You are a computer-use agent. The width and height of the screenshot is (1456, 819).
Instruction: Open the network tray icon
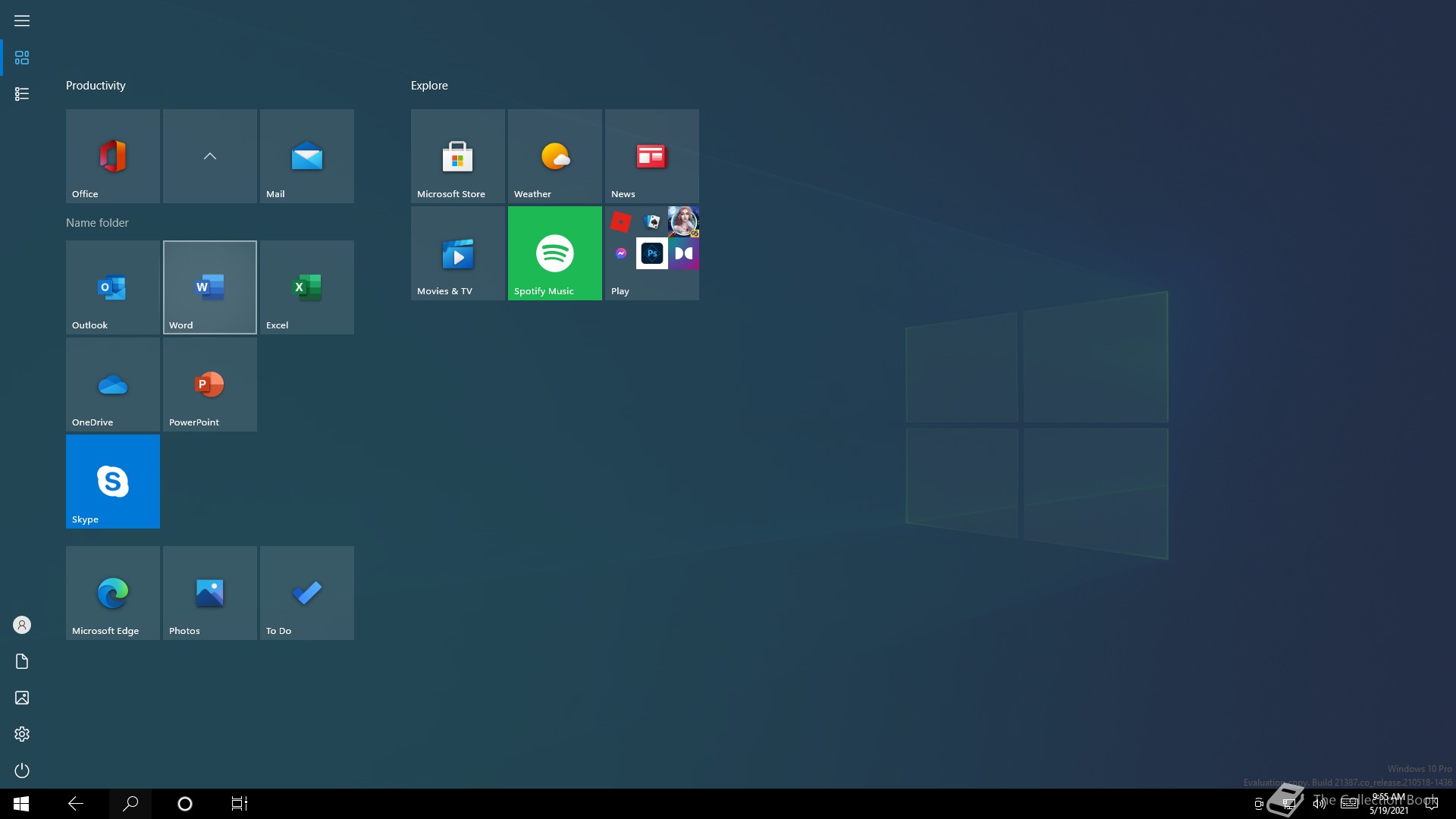pyautogui.click(x=1288, y=804)
